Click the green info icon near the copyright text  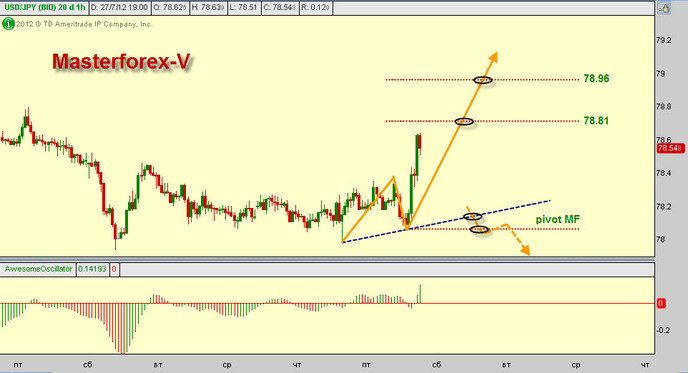(x=8, y=24)
